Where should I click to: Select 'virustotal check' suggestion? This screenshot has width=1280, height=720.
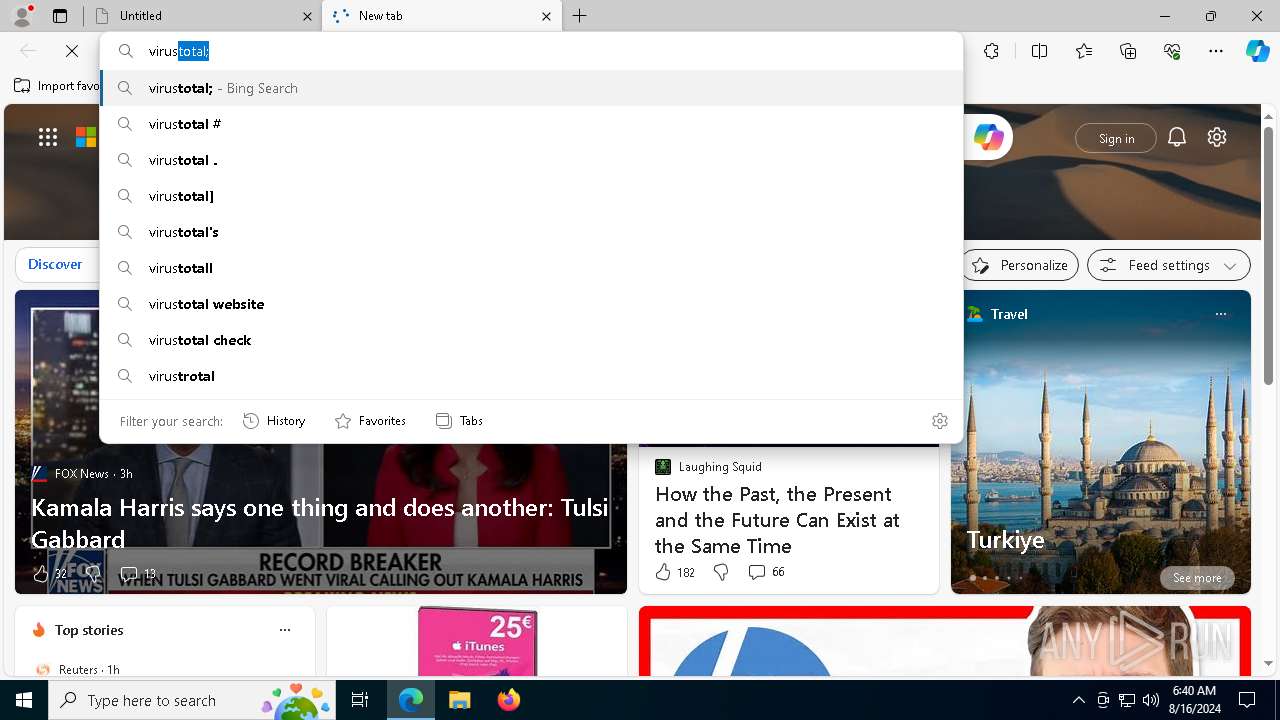click(531, 340)
